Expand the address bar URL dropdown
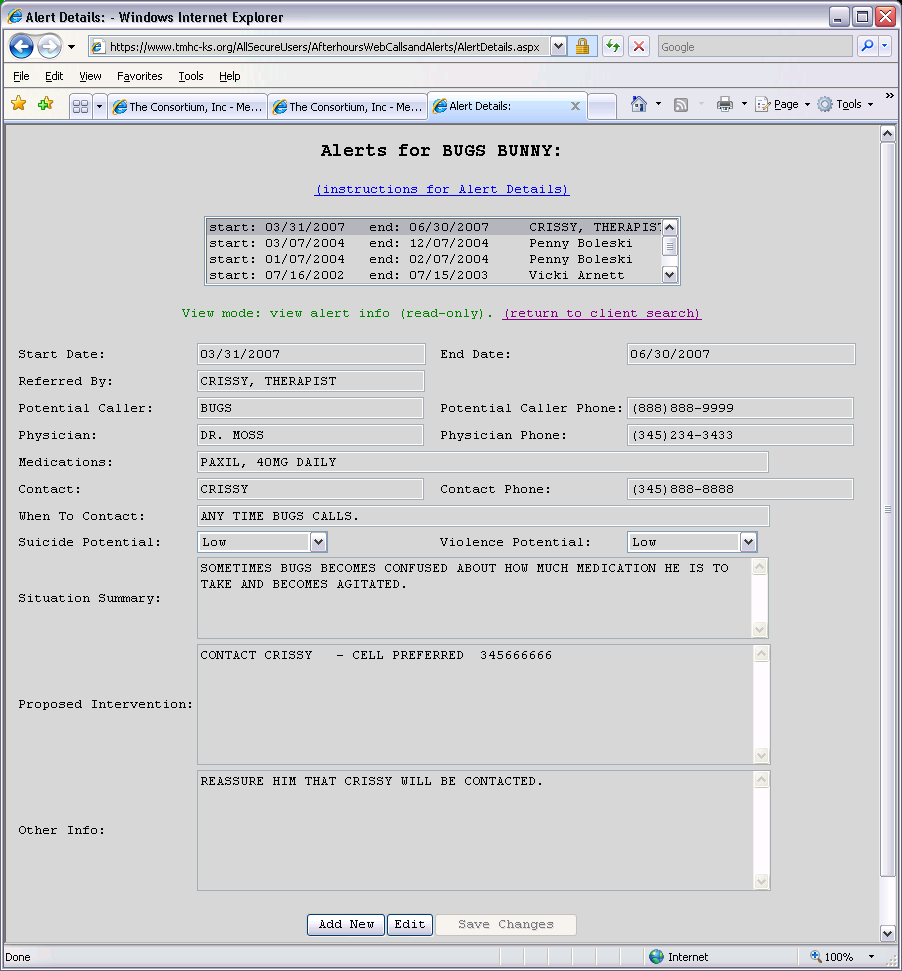Screen dimensions: 902x971 click(558, 46)
